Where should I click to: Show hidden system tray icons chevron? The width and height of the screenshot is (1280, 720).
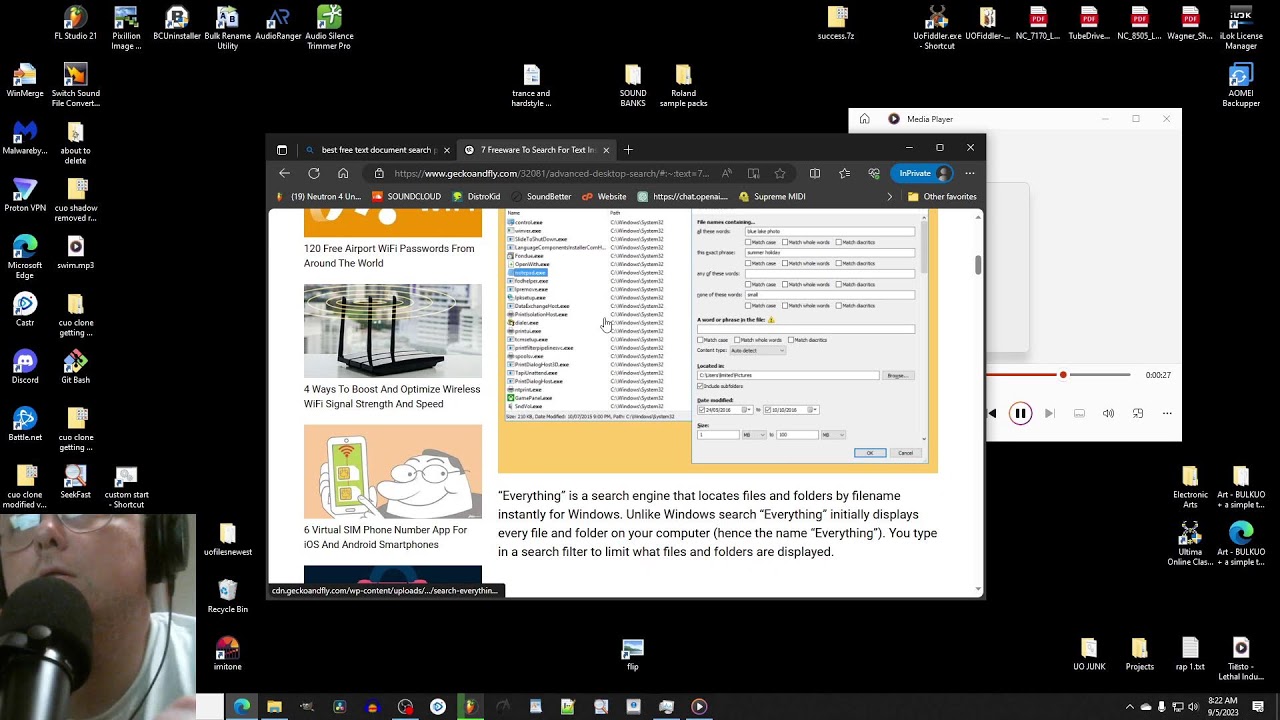point(1130,707)
